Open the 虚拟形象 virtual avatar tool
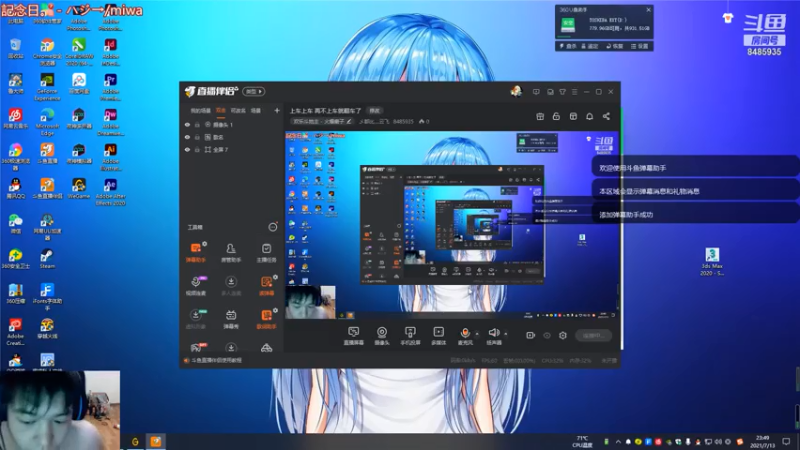 [x=195, y=319]
